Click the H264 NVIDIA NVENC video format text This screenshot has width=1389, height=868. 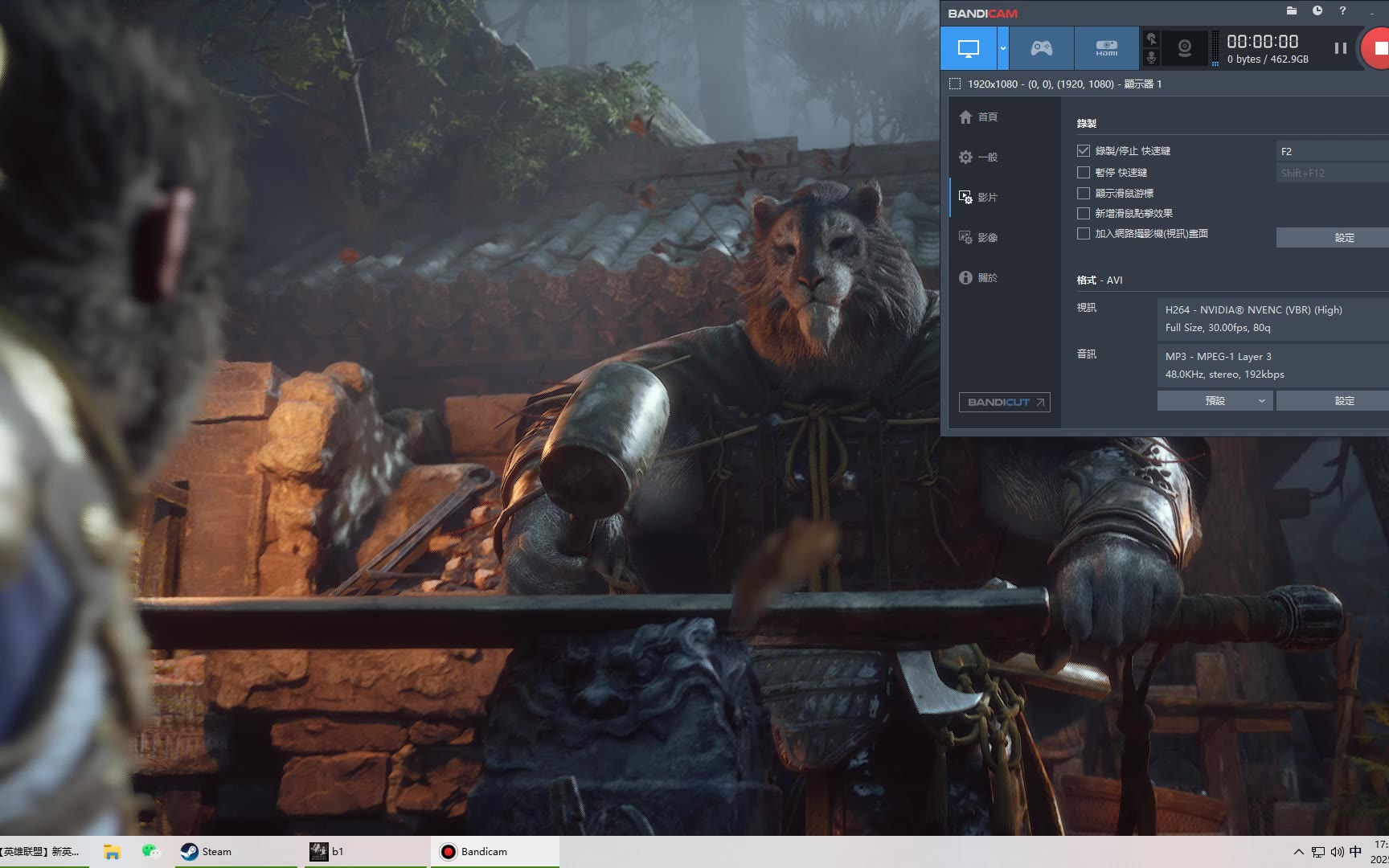tap(1254, 310)
